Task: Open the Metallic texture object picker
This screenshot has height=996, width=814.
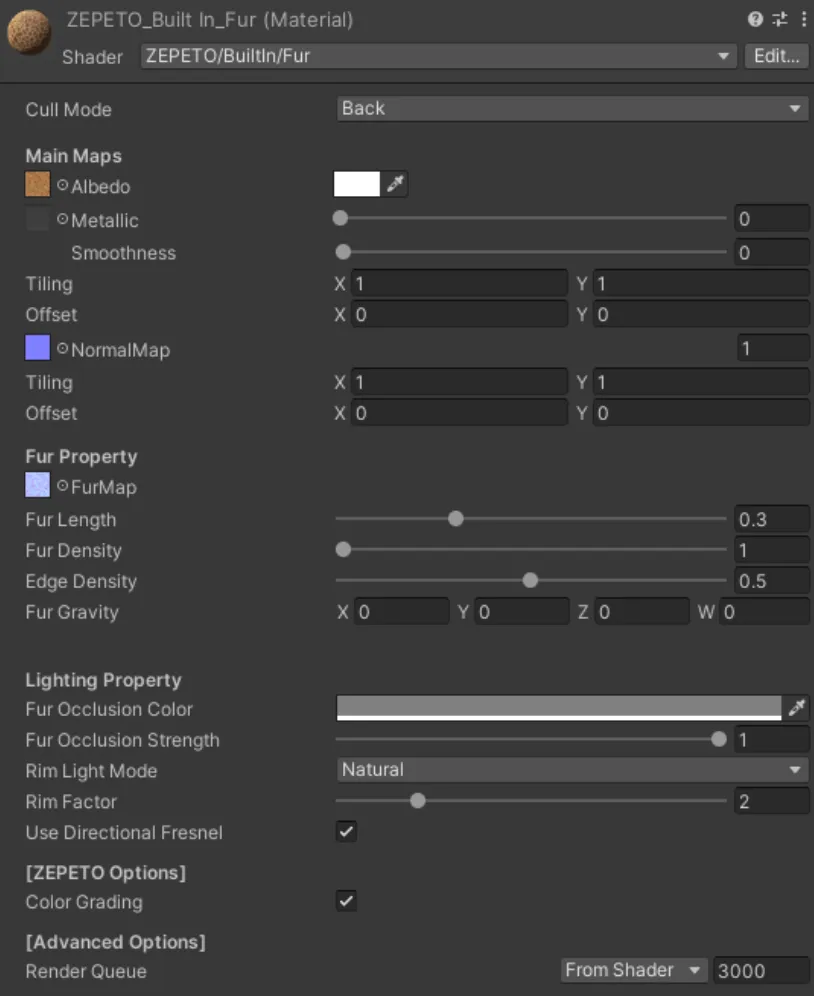Action: tap(62, 219)
